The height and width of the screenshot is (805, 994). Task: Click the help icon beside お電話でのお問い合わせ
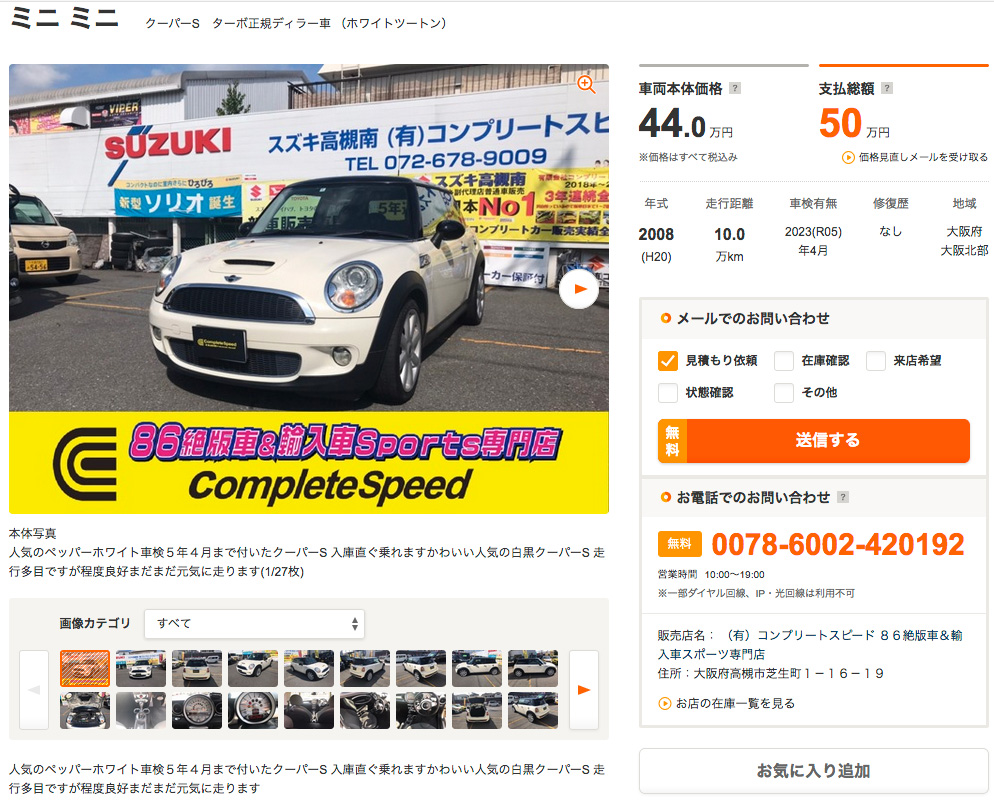(x=843, y=497)
